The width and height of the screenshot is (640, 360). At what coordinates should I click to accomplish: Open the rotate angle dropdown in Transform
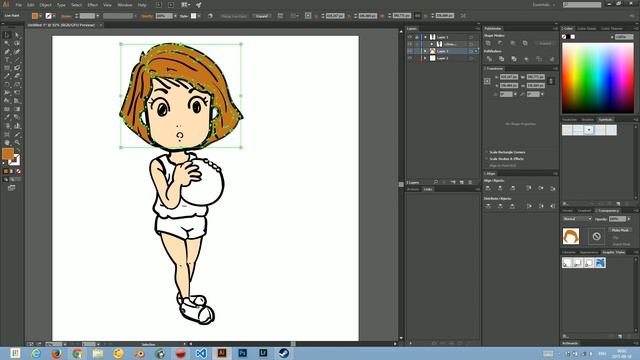click(x=515, y=94)
